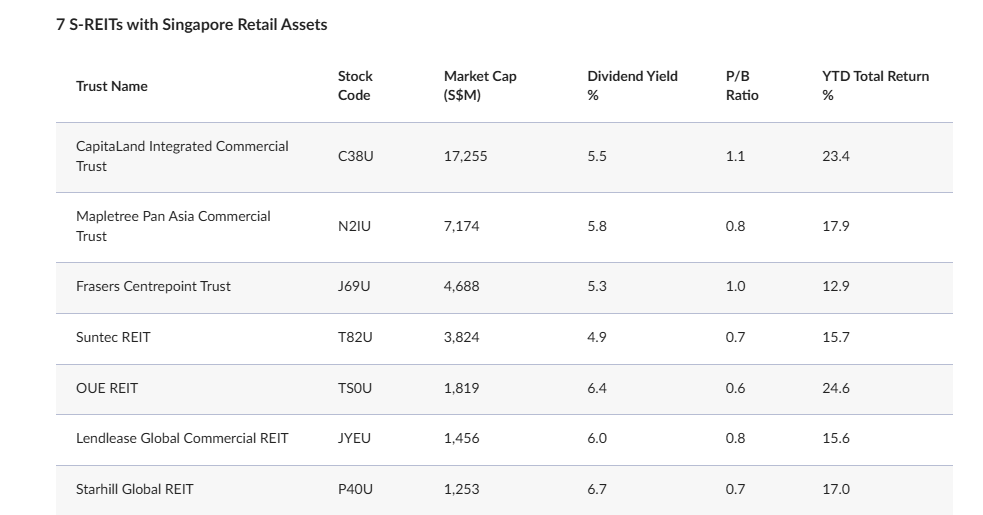Click the Trust Name column header
Viewport: 983px width, 515px height.
112,86
